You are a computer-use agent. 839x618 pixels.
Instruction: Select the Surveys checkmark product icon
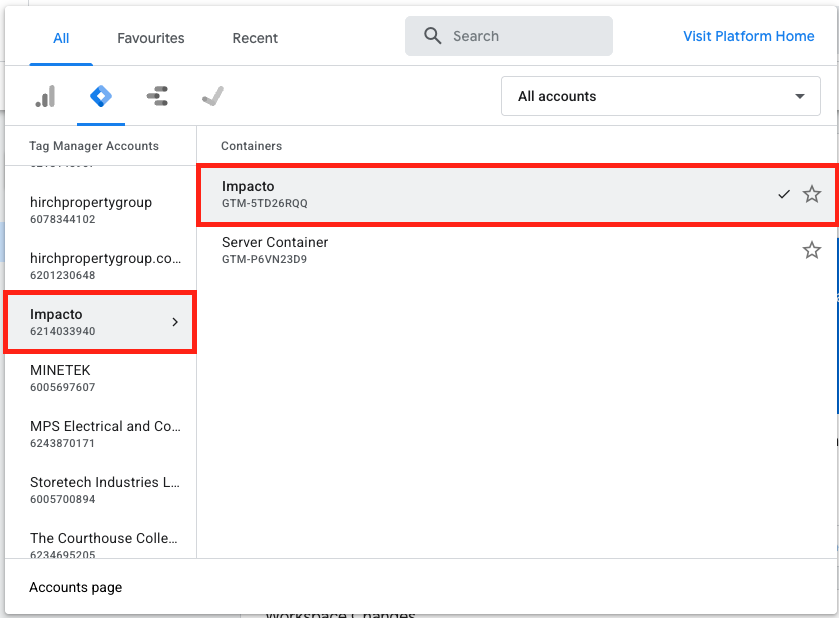click(212, 97)
